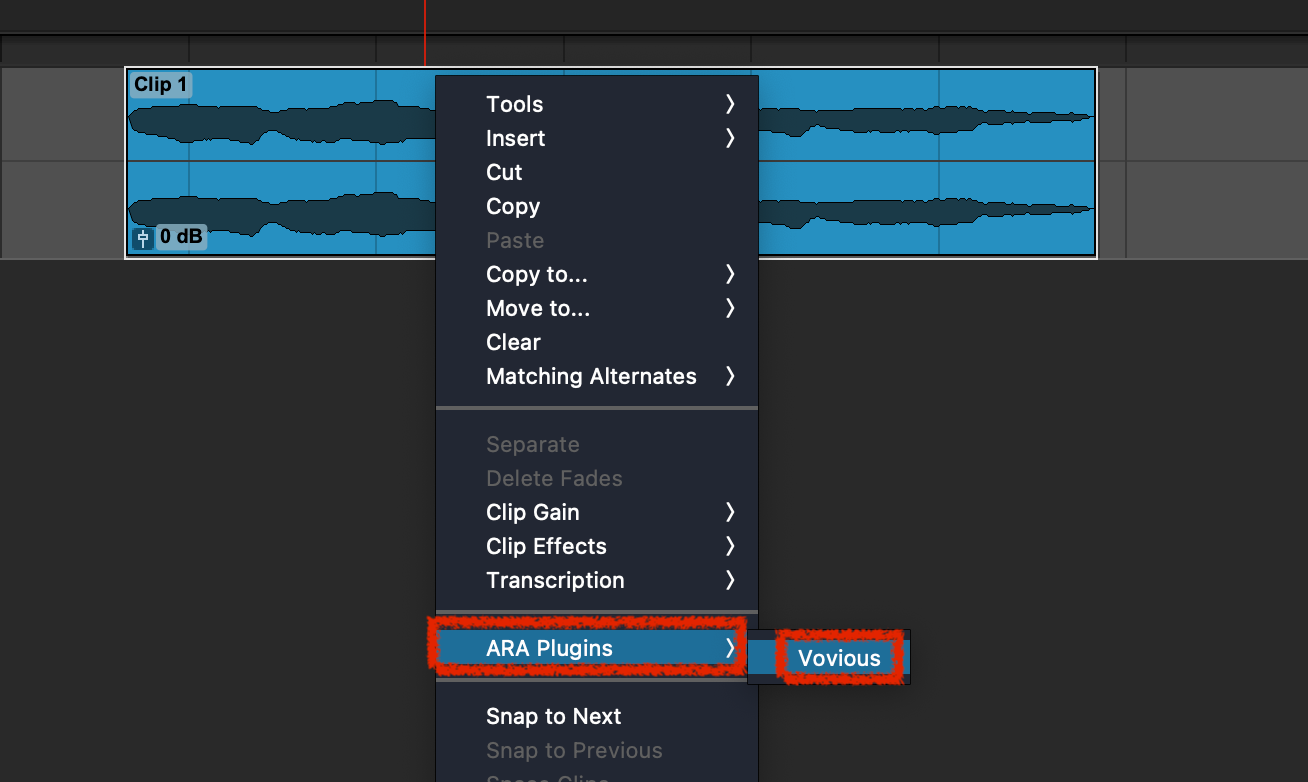Open the Clip Gain submenu

tap(533, 512)
